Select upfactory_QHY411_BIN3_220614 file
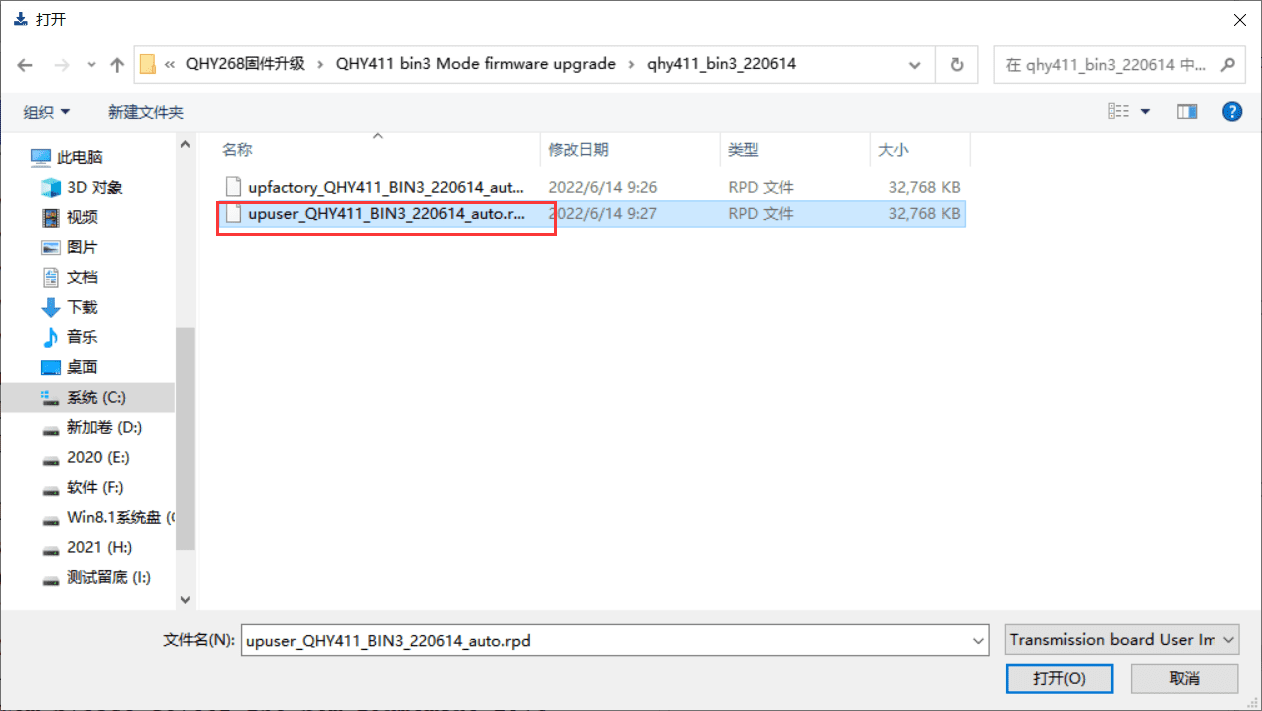The height and width of the screenshot is (711, 1262). [385, 187]
